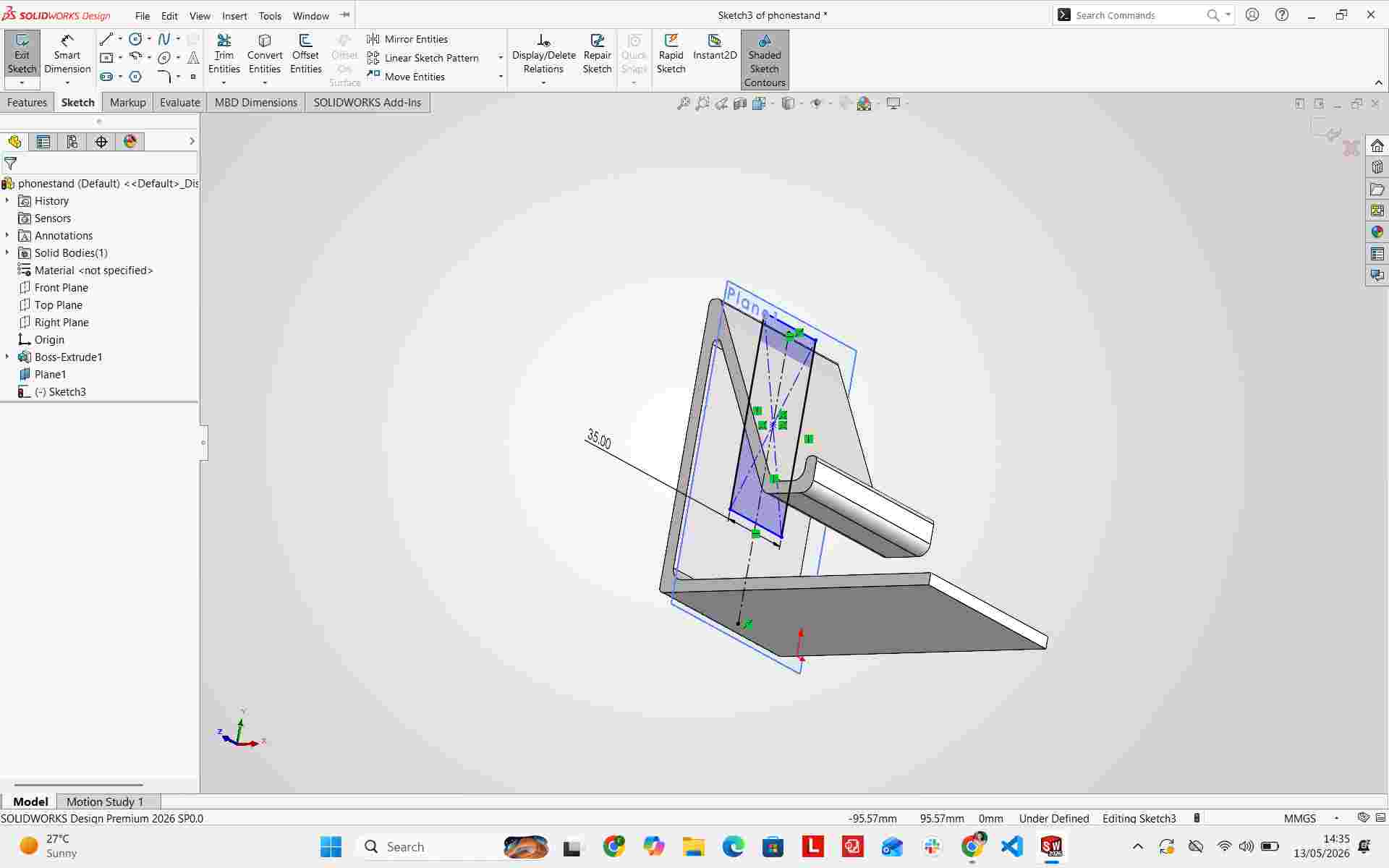Open Custom Properties task pane

1377,254
